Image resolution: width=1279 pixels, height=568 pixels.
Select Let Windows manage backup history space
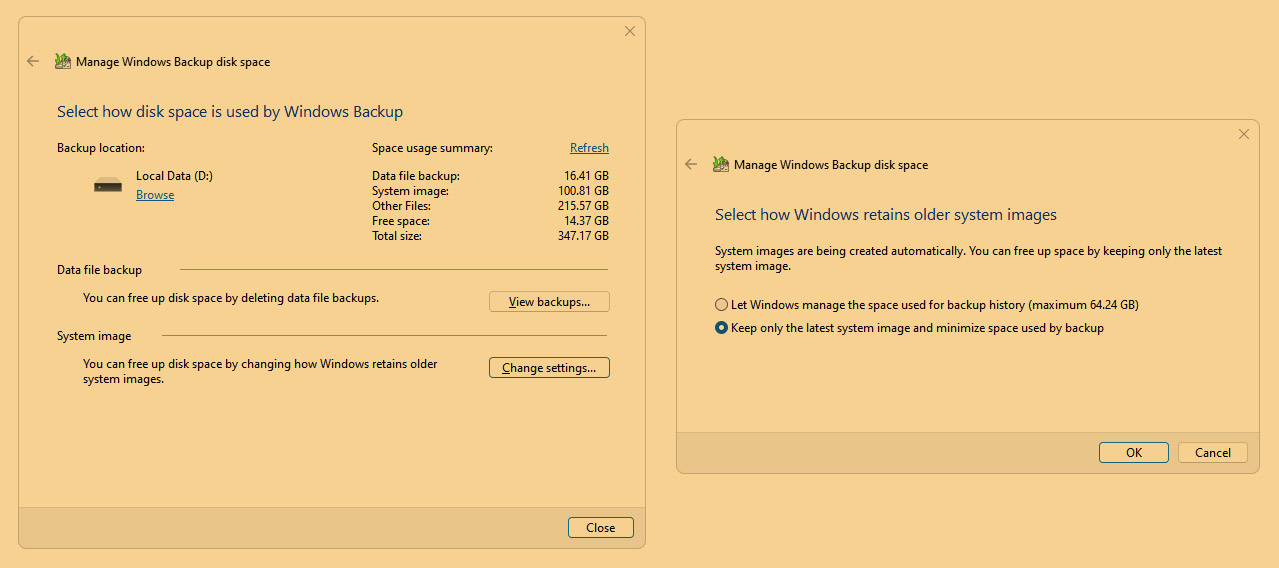pos(722,305)
